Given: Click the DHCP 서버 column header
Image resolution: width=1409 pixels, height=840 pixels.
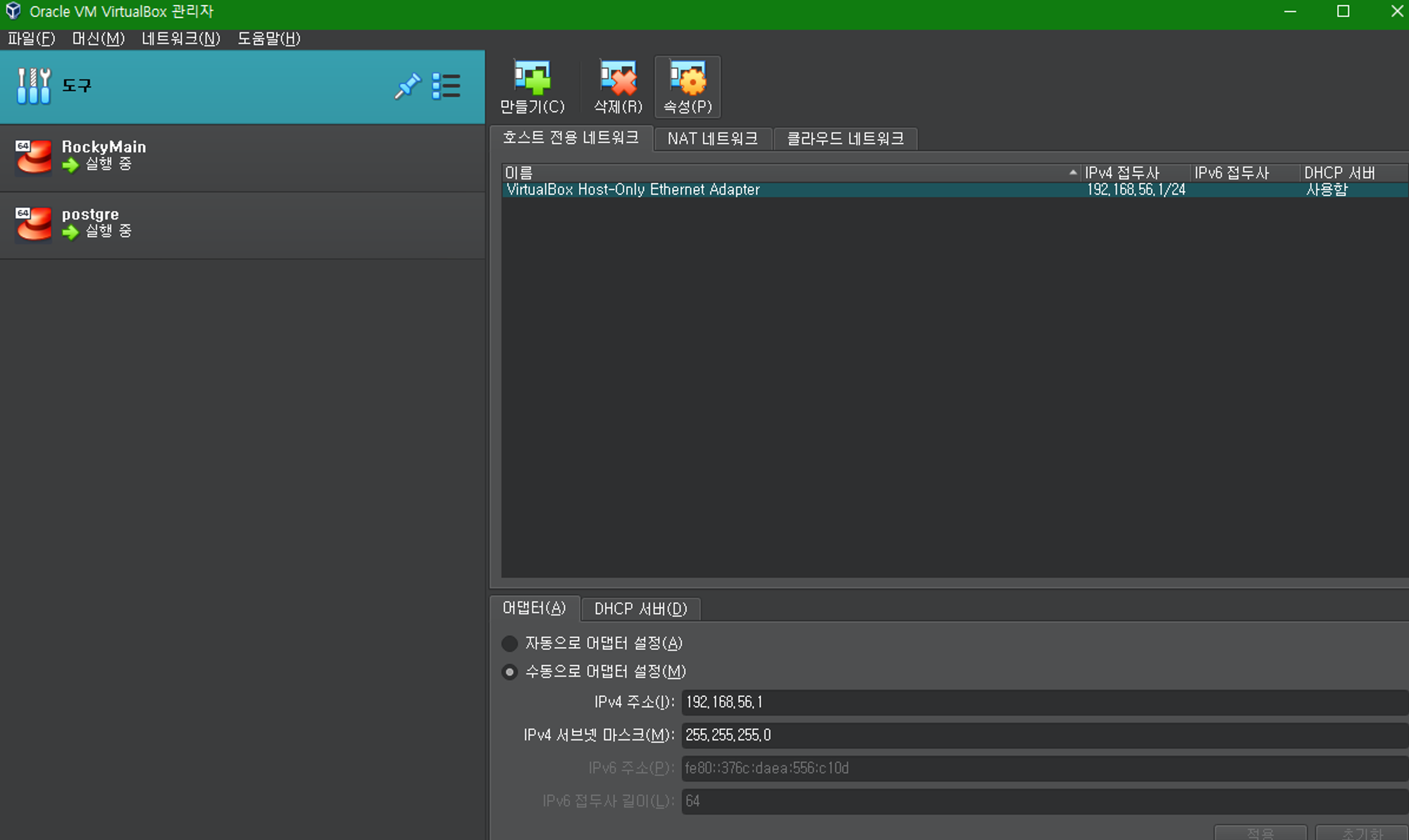Looking at the screenshot, I should 1354,173.
